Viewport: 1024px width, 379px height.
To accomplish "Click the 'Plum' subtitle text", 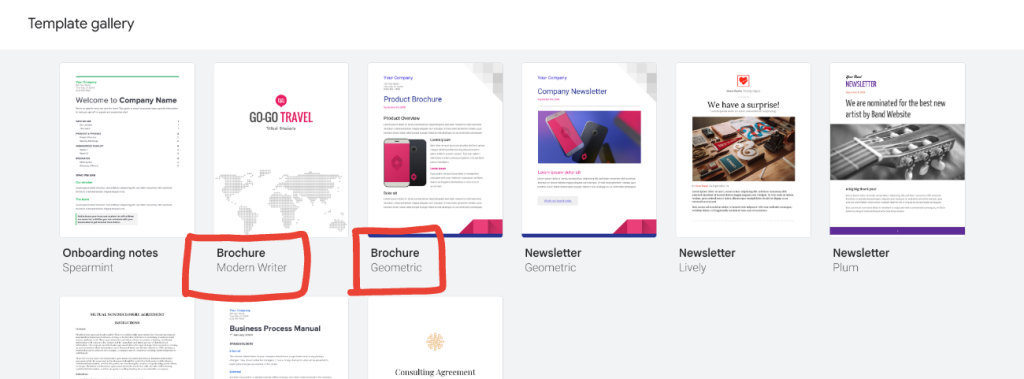I will [x=846, y=268].
